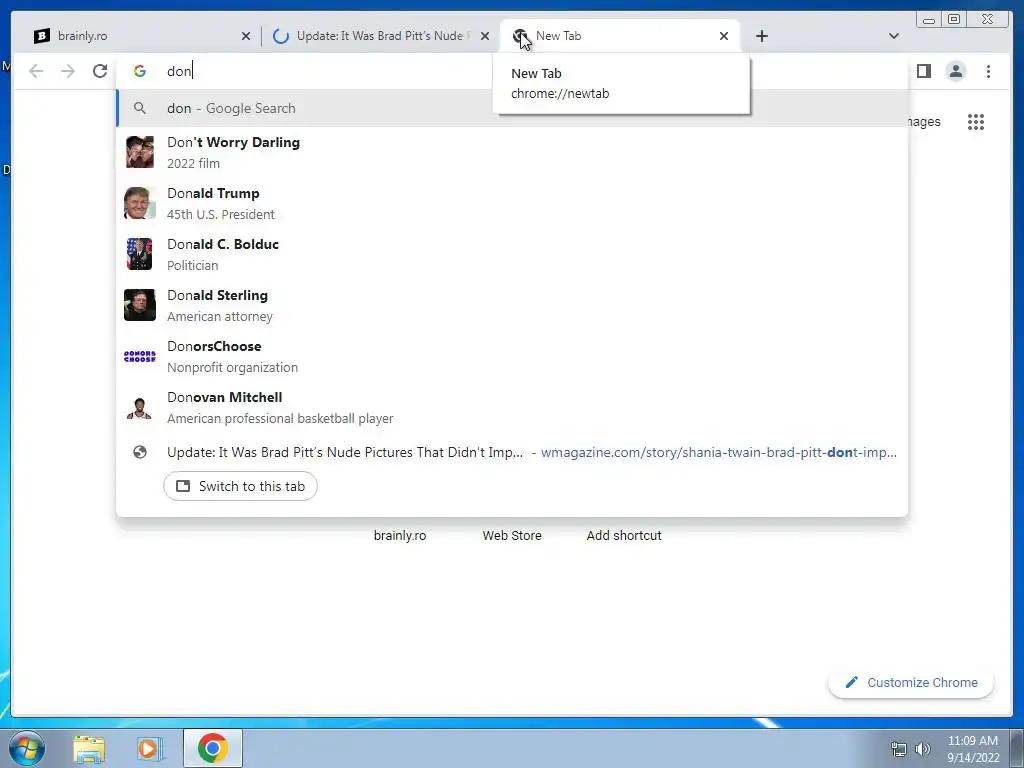Click the search magnifier icon in suggestions

(x=140, y=108)
